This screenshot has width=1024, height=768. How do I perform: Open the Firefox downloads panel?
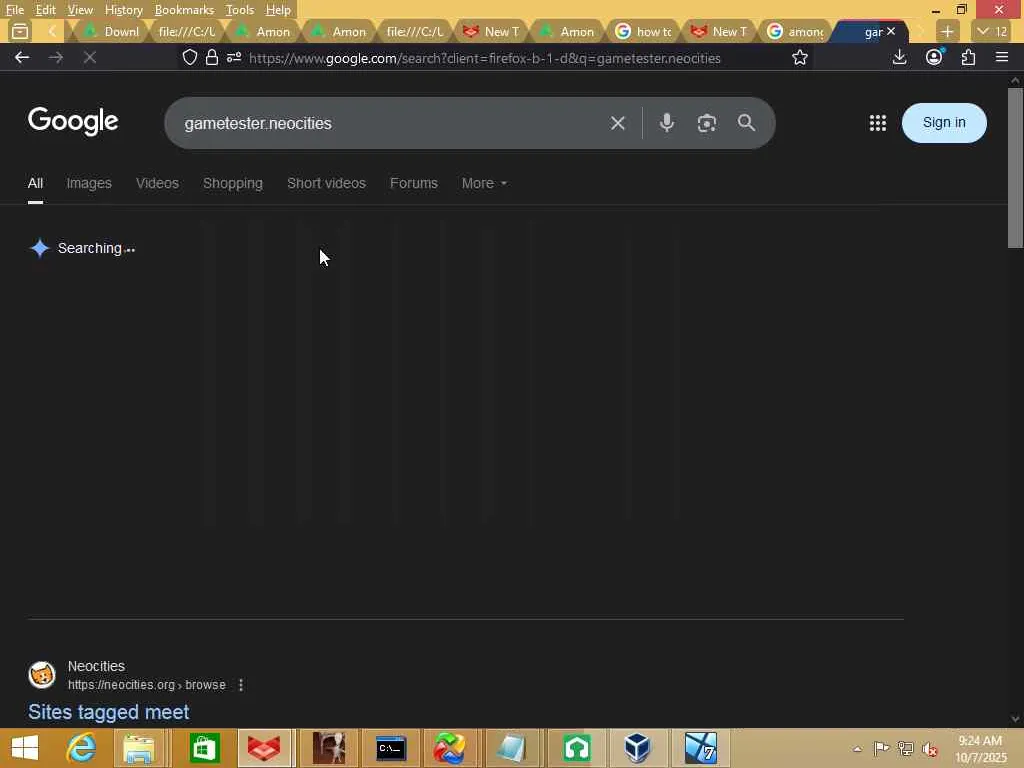[899, 57]
